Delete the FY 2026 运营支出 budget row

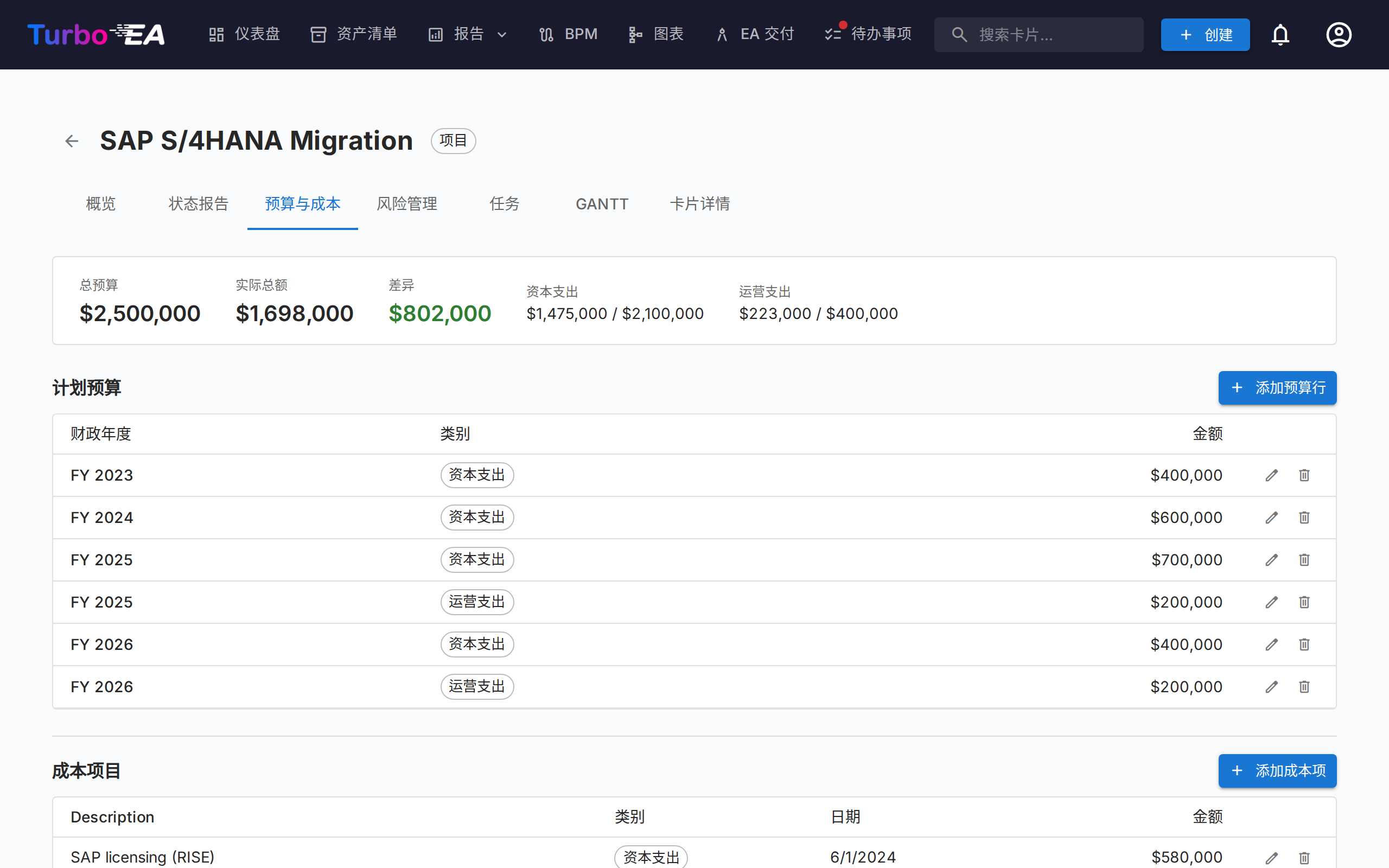tap(1304, 687)
